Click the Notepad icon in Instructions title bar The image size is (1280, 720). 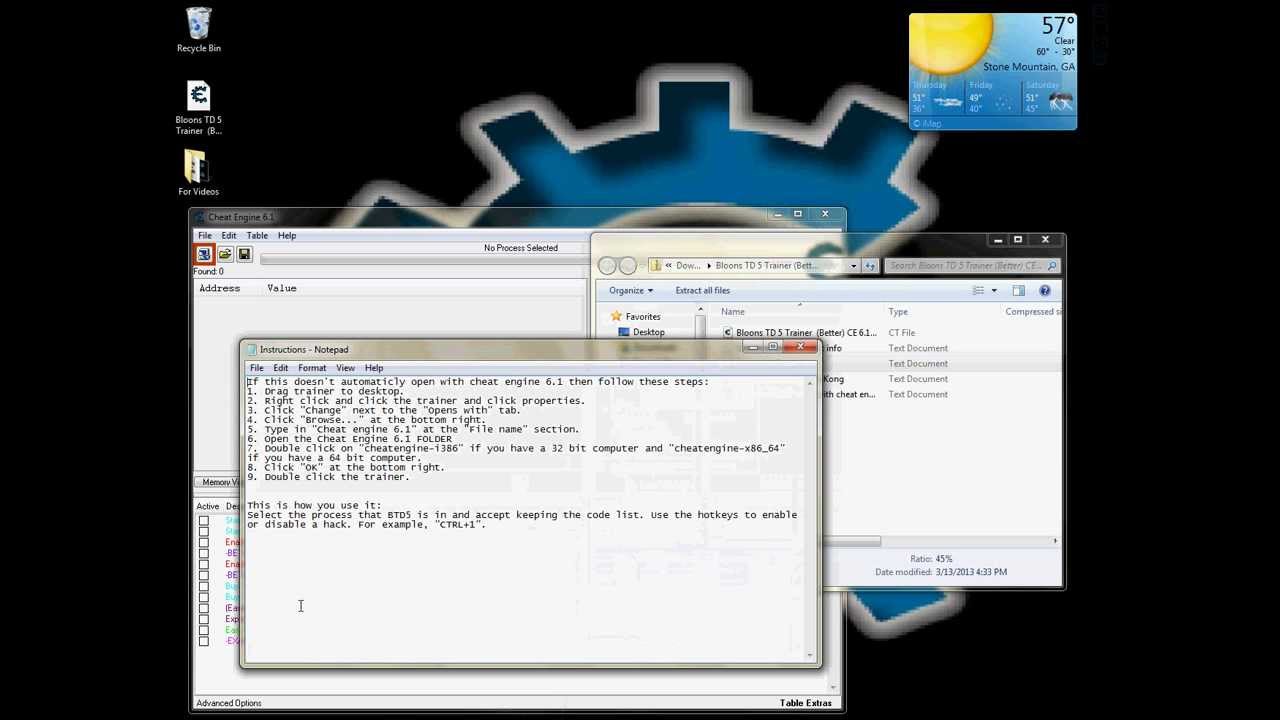[x=251, y=349]
